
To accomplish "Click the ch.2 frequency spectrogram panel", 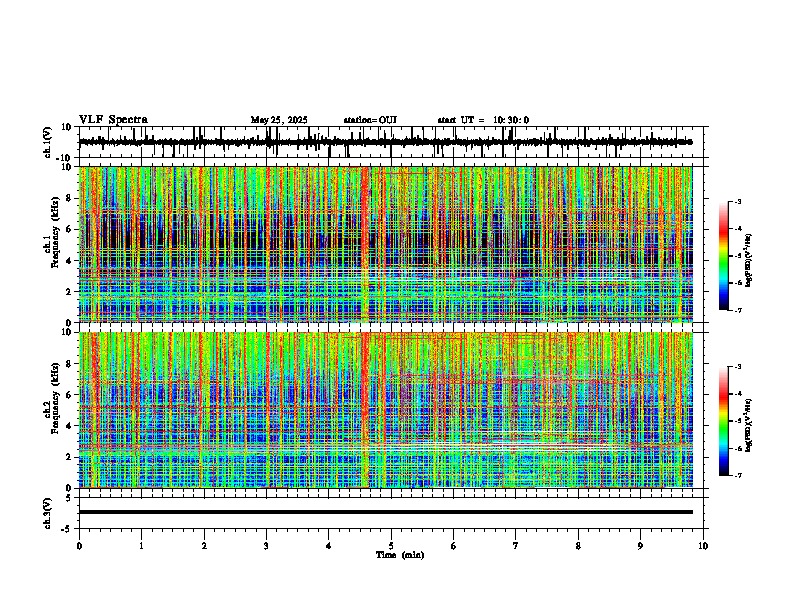I will [386, 410].
